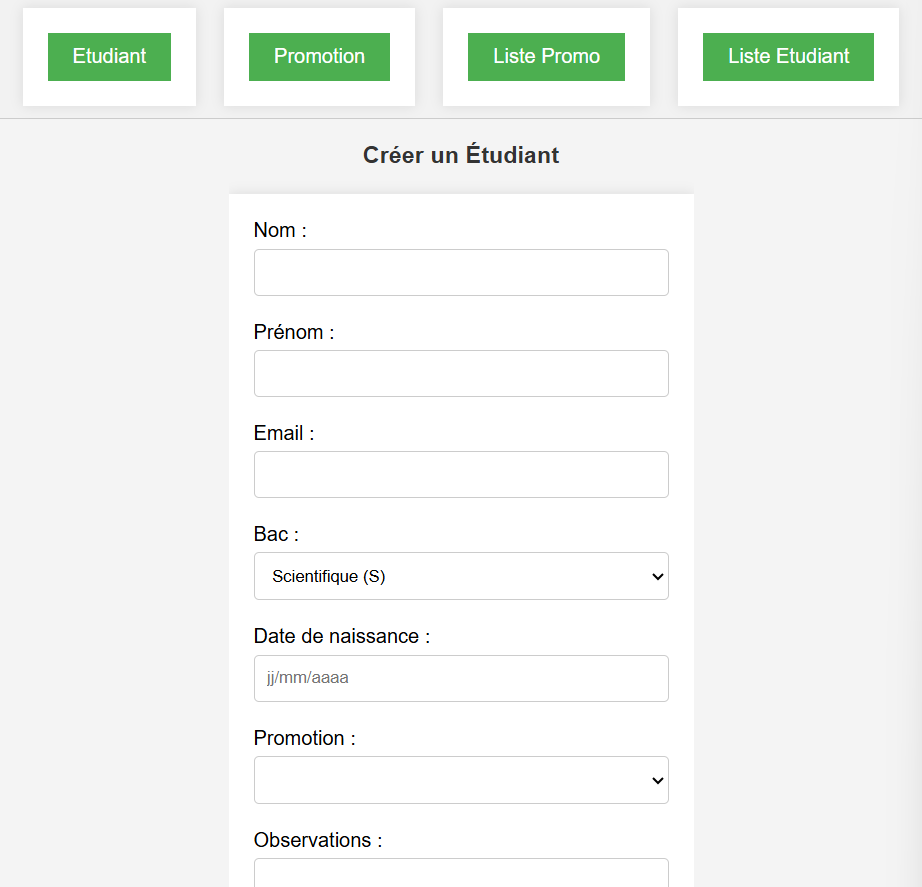Screen dimensions: 922x887
Task: Click the 'Date de naissance :' label
Action: 342,636
